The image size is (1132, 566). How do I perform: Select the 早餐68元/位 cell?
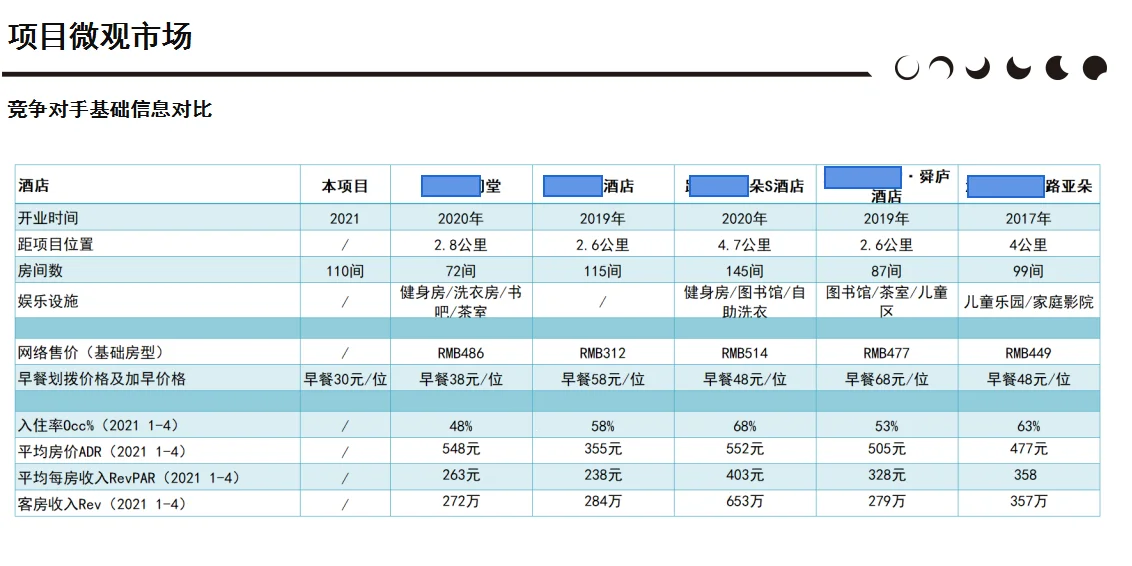click(886, 379)
